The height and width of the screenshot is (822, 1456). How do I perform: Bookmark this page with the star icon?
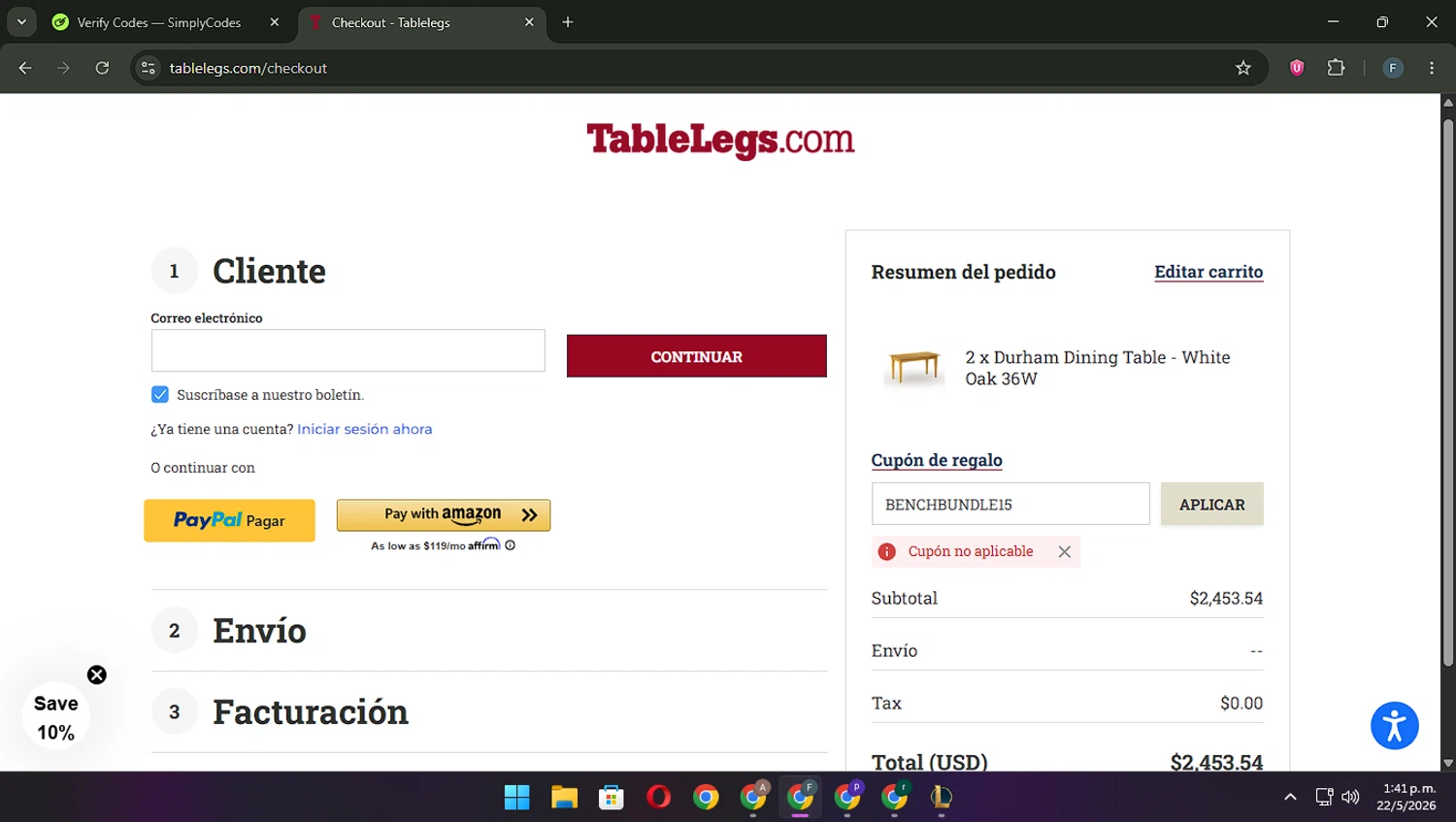point(1243,68)
